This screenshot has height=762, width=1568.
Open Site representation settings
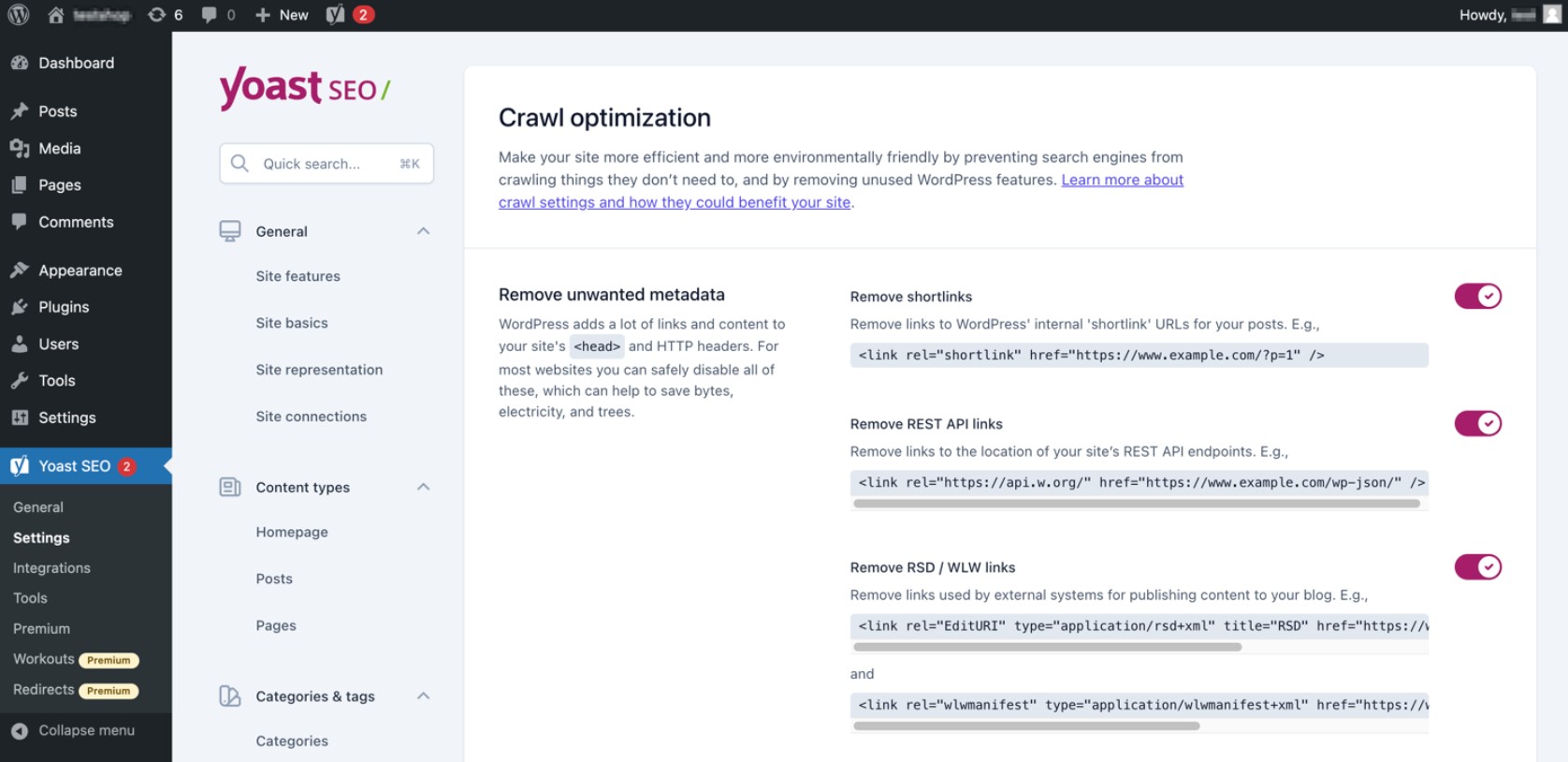[319, 370]
